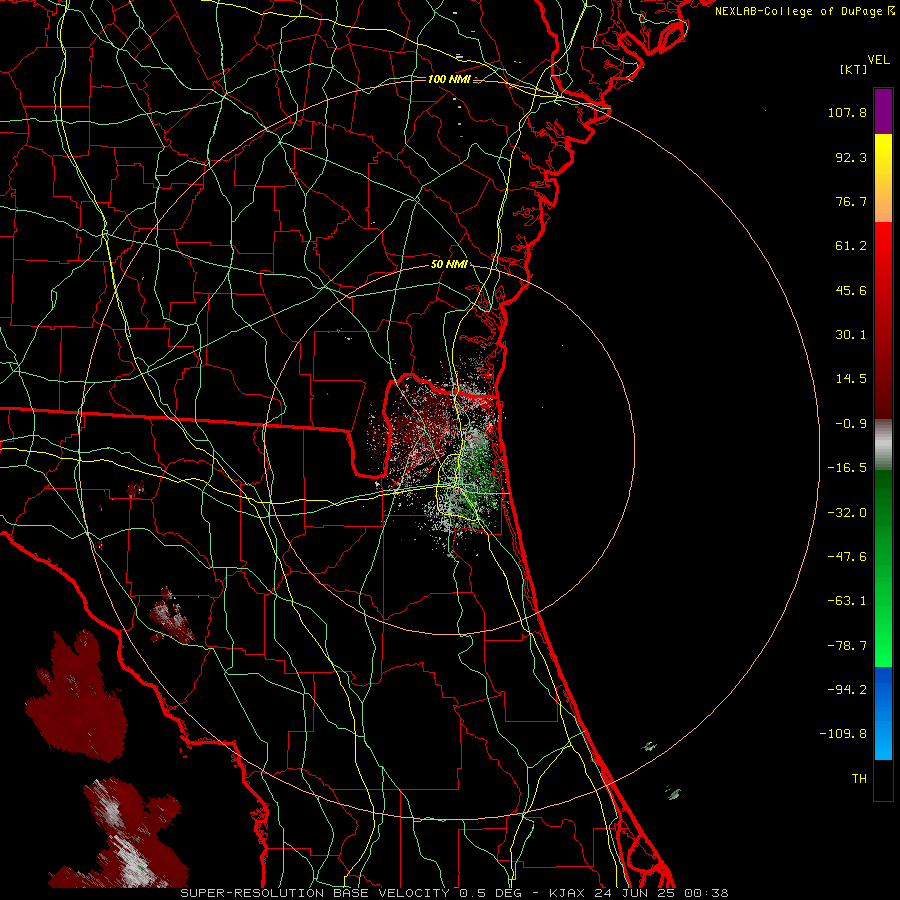Pick the yellow-orange segment of the color bar
900x900 pixels.
click(x=883, y=178)
